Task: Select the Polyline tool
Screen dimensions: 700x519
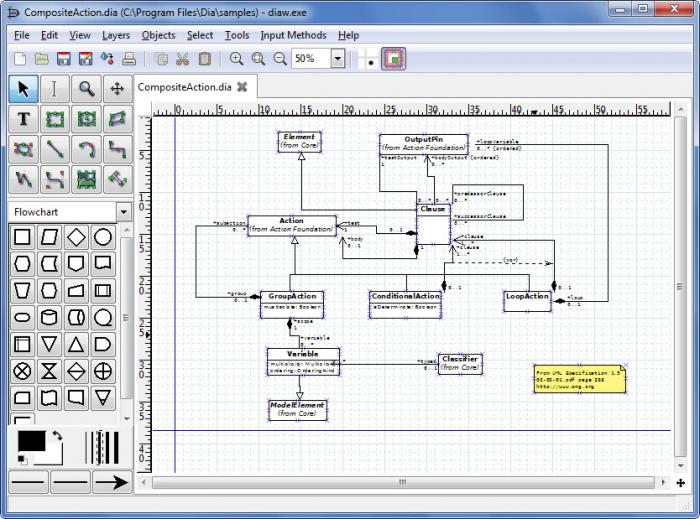Action: pyautogui.click(x=24, y=179)
